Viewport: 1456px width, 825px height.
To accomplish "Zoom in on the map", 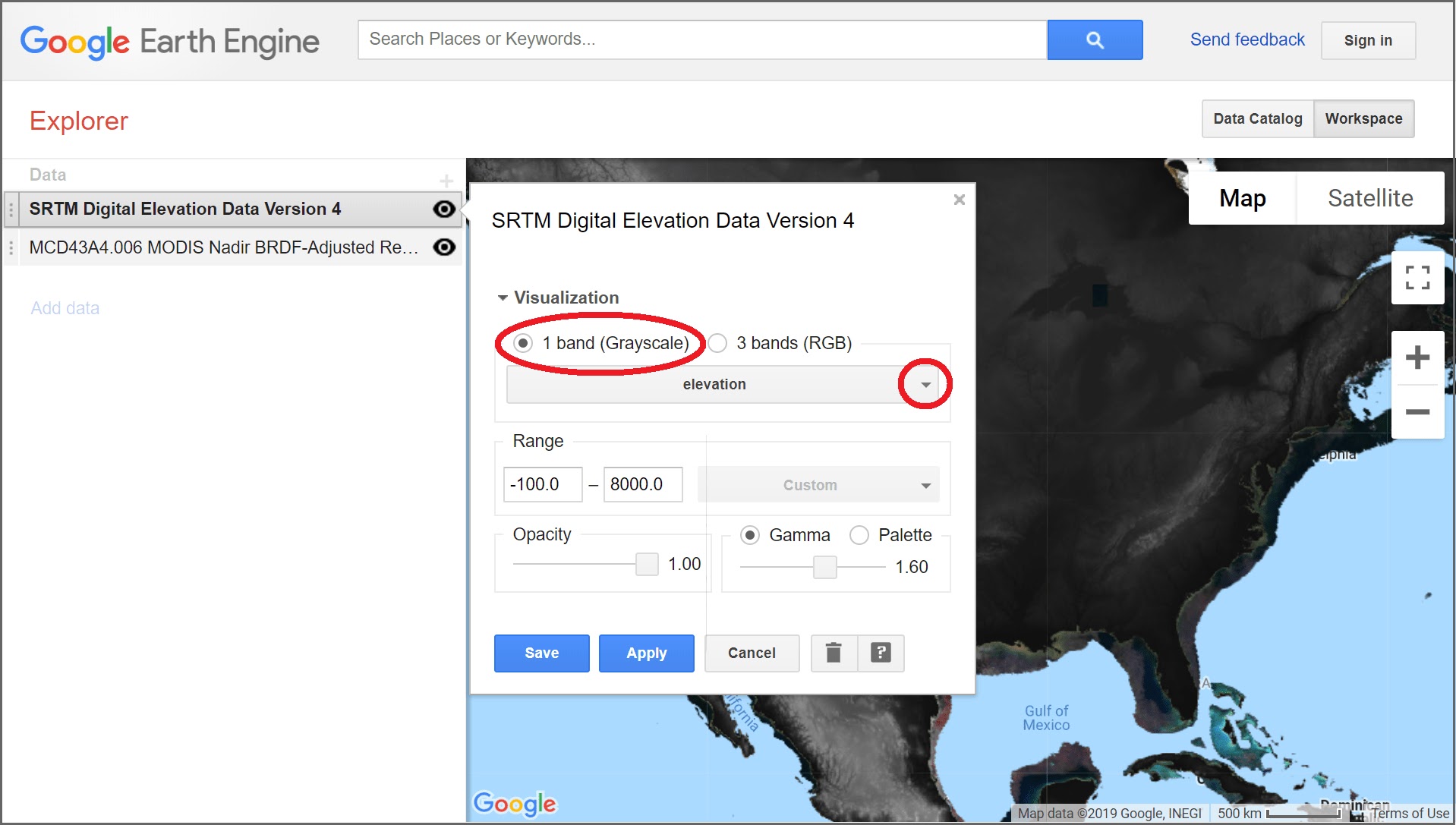I will click(1417, 357).
